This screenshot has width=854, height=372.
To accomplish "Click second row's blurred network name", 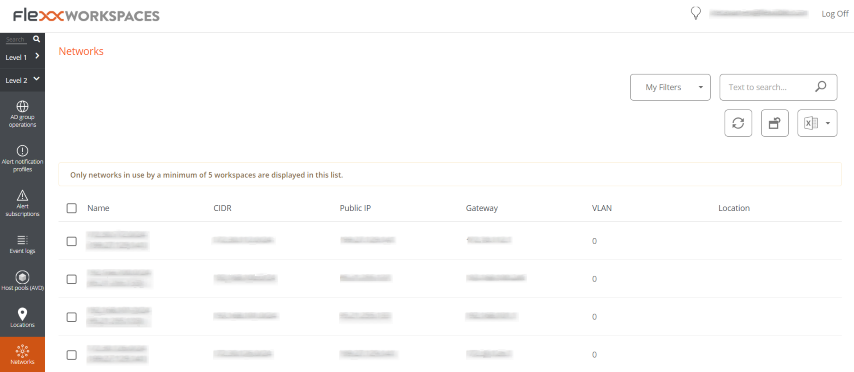I will (x=119, y=278).
